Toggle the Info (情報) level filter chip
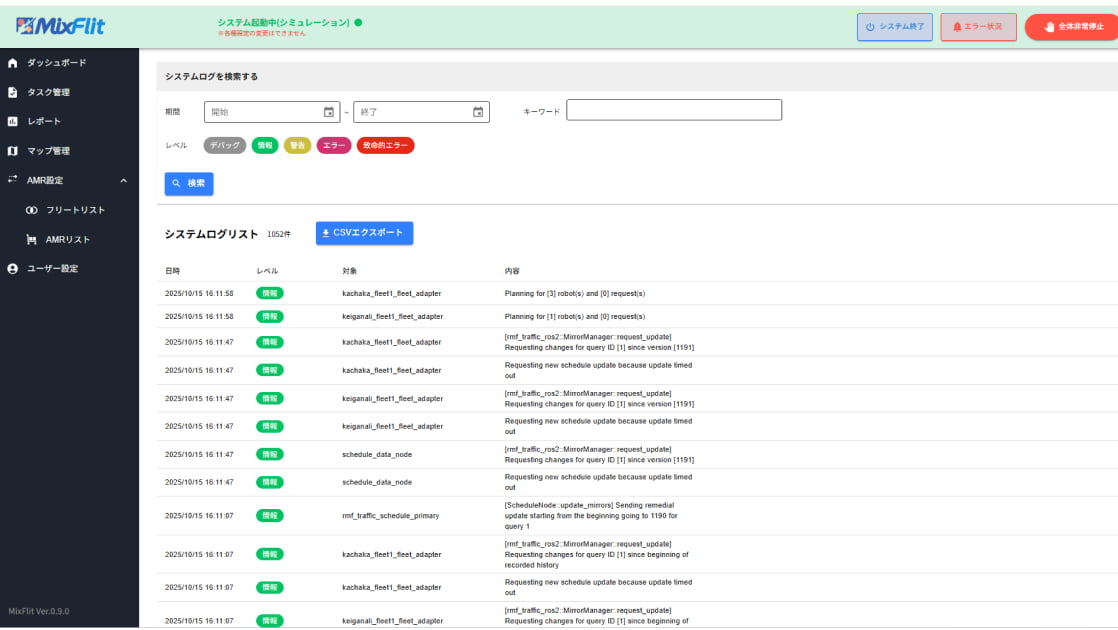The height and width of the screenshot is (630, 1118). coord(265,145)
